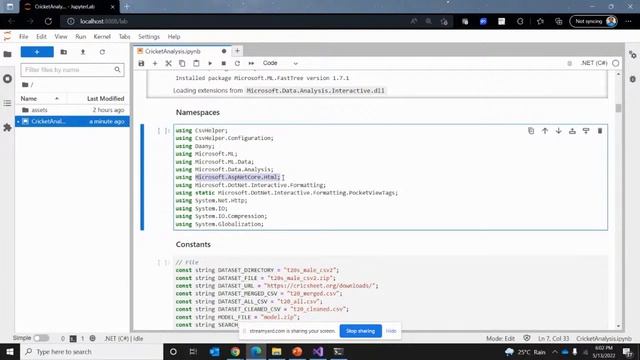This screenshot has height=360, width=640.
Task: Cut the selected cell with scissors icon
Action: coord(168,63)
